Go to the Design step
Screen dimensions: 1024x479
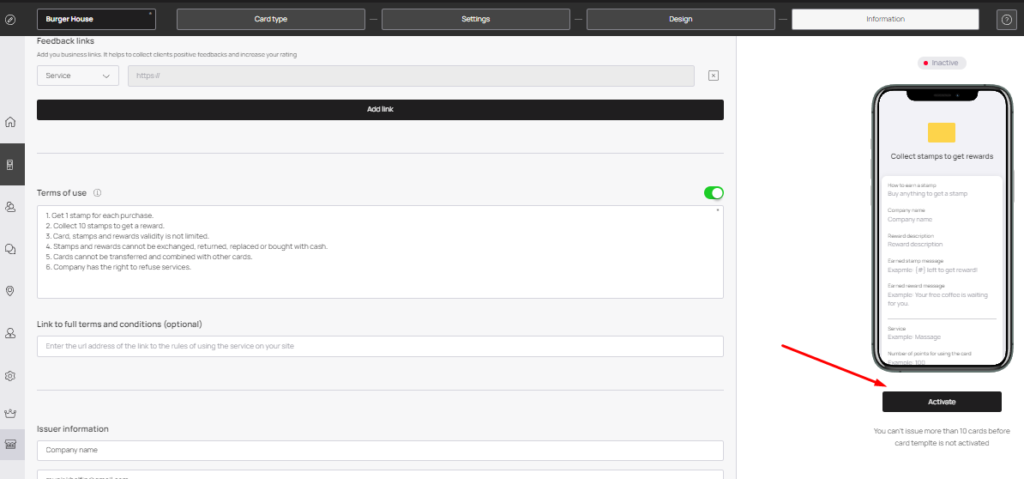click(x=680, y=19)
